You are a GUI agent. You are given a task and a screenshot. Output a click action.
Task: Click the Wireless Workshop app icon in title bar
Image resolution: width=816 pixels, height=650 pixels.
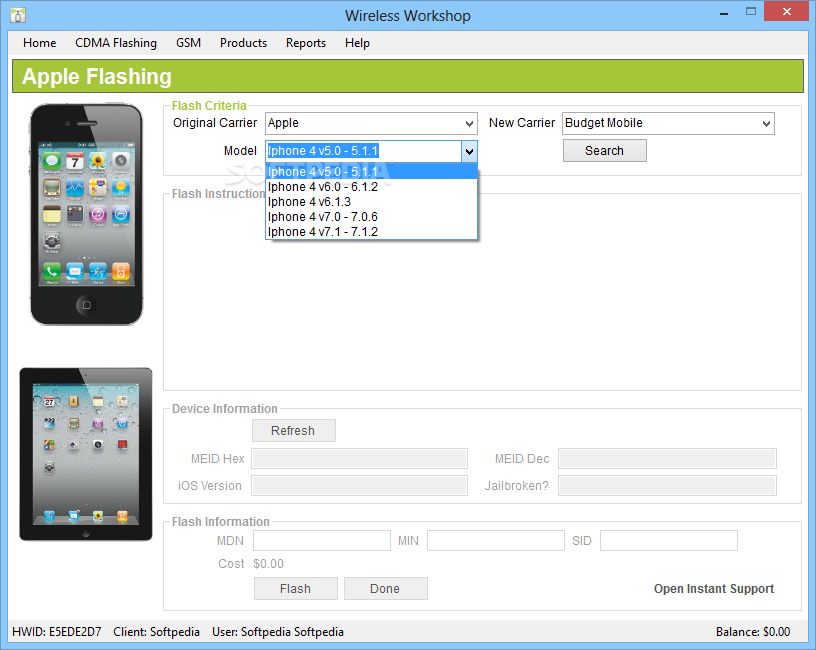18,15
